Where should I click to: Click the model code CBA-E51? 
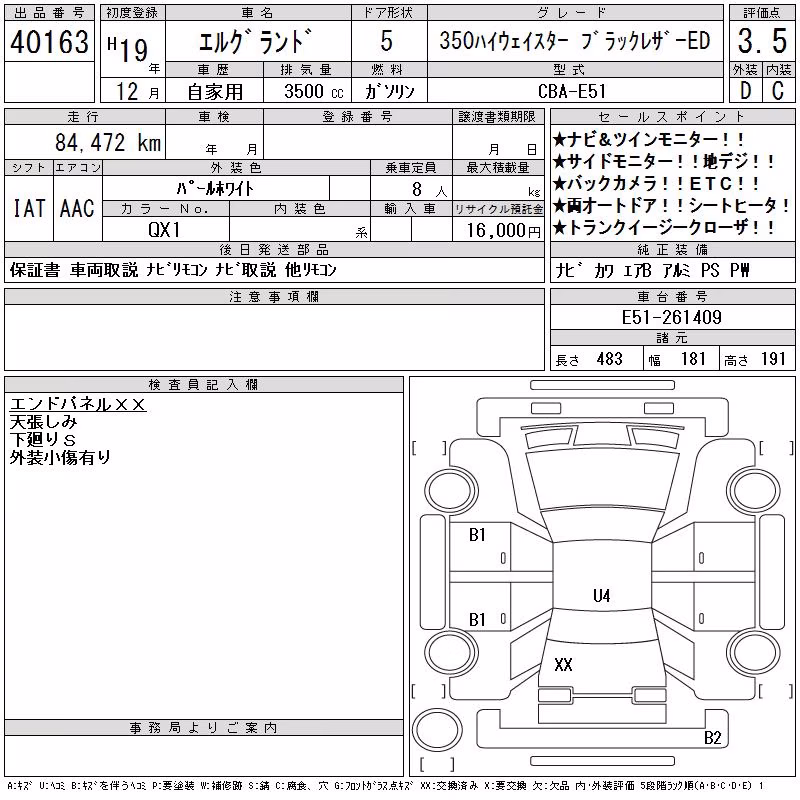pyautogui.click(x=572, y=91)
